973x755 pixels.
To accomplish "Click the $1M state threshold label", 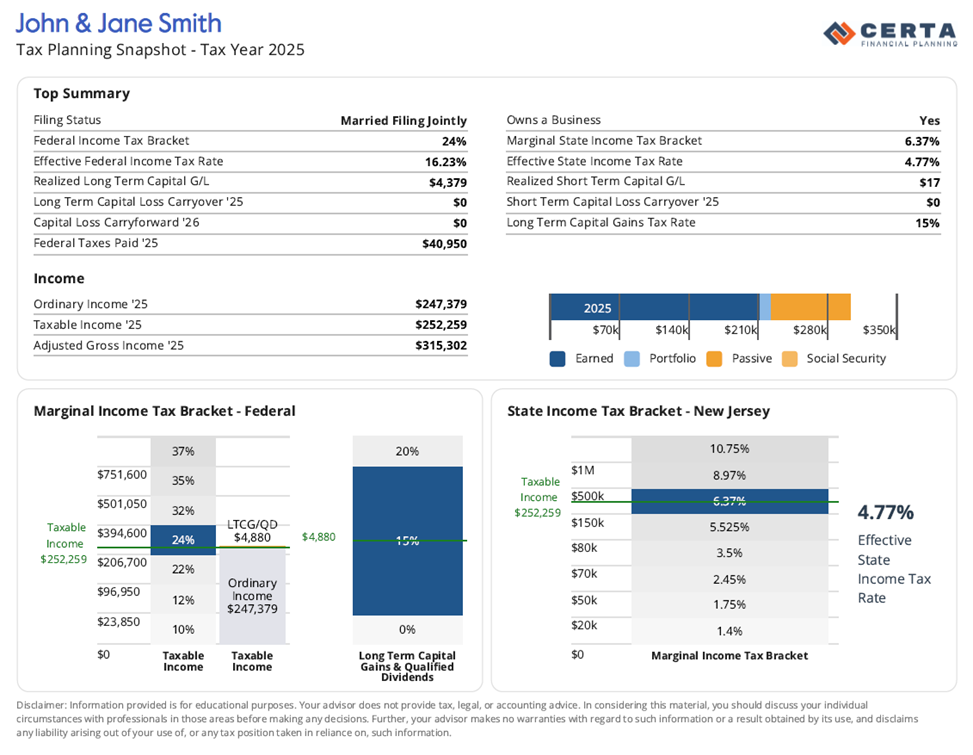I will click(x=583, y=470).
